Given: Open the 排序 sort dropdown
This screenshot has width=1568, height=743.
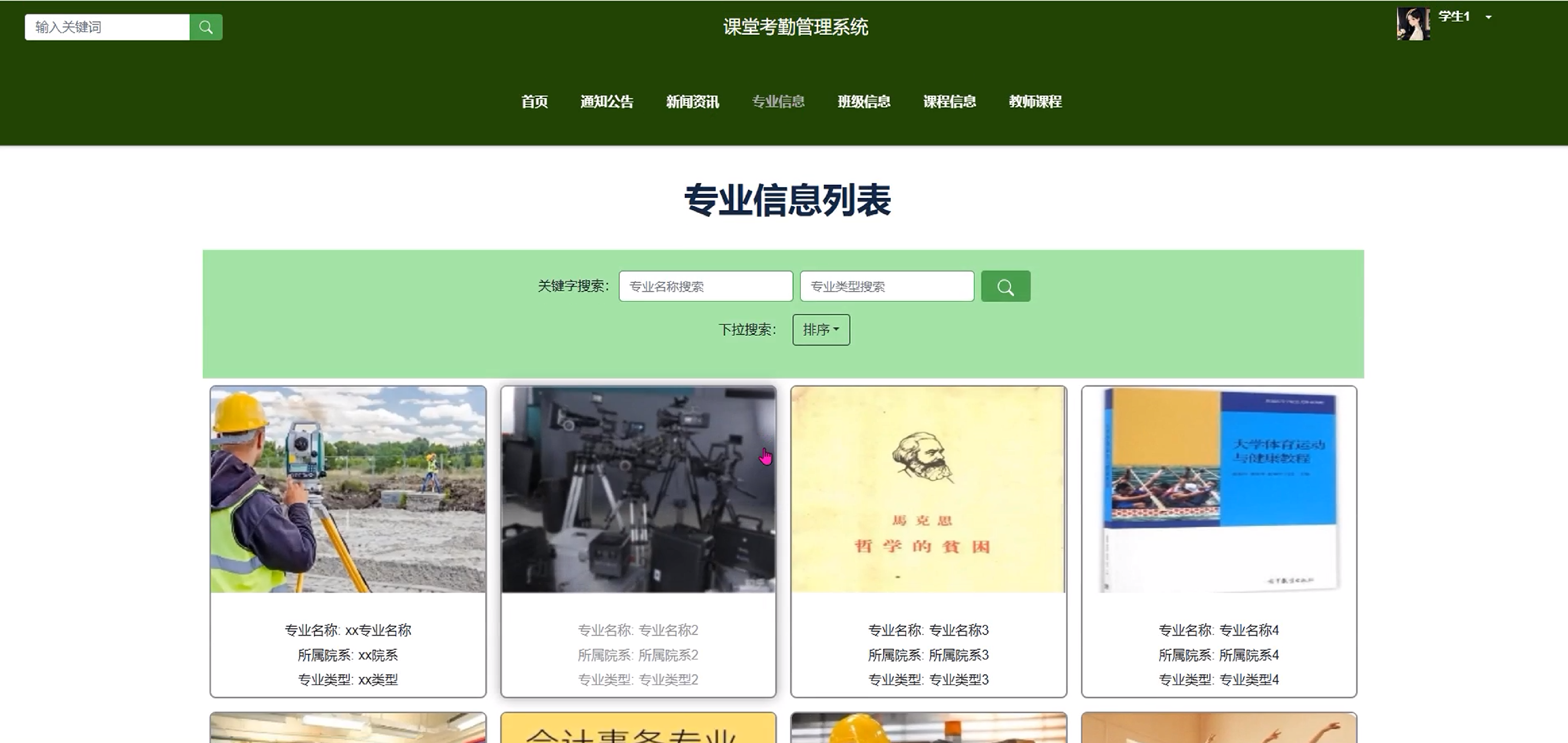Looking at the screenshot, I should pyautogui.click(x=820, y=330).
